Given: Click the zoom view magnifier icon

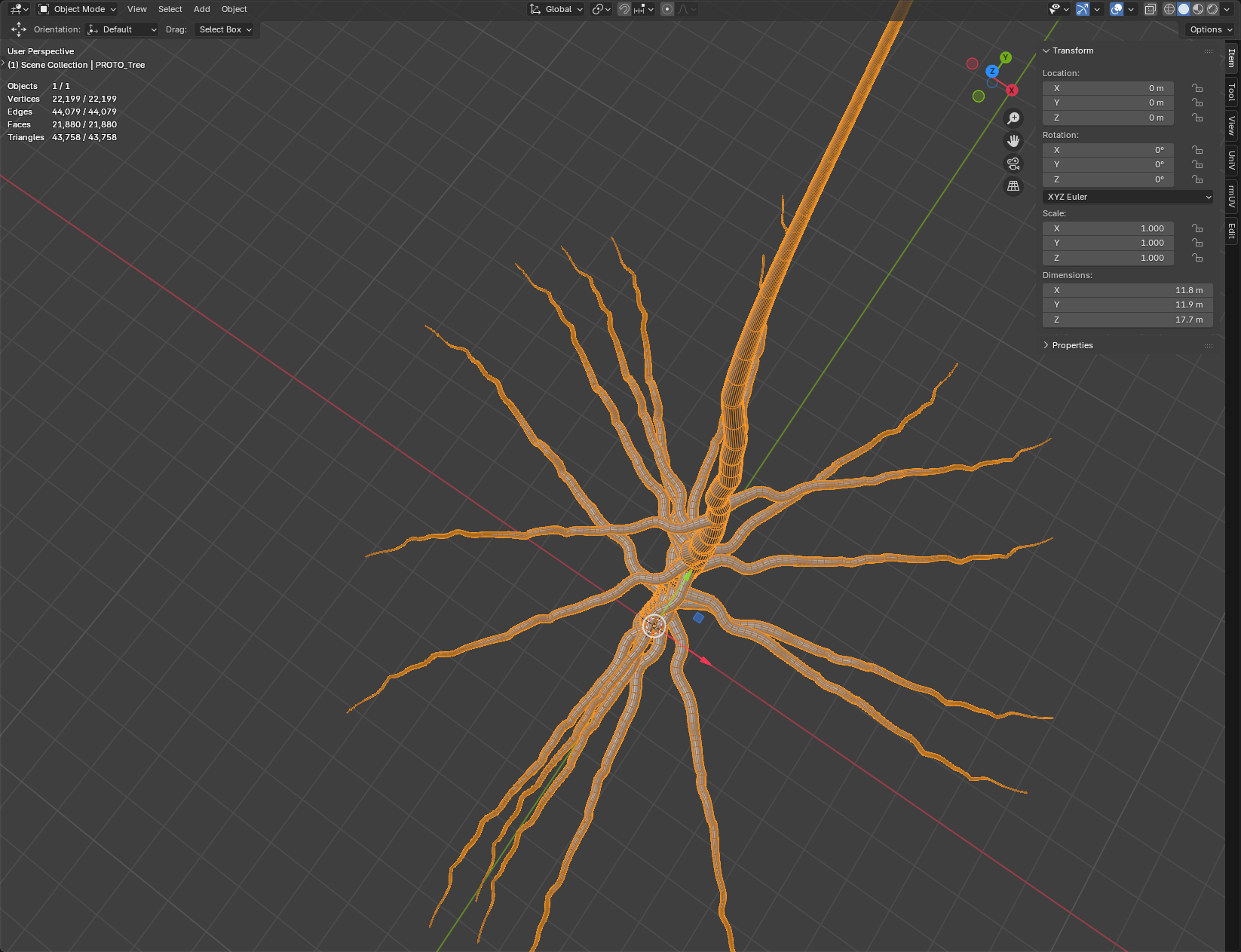Looking at the screenshot, I should click(x=1013, y=118).
